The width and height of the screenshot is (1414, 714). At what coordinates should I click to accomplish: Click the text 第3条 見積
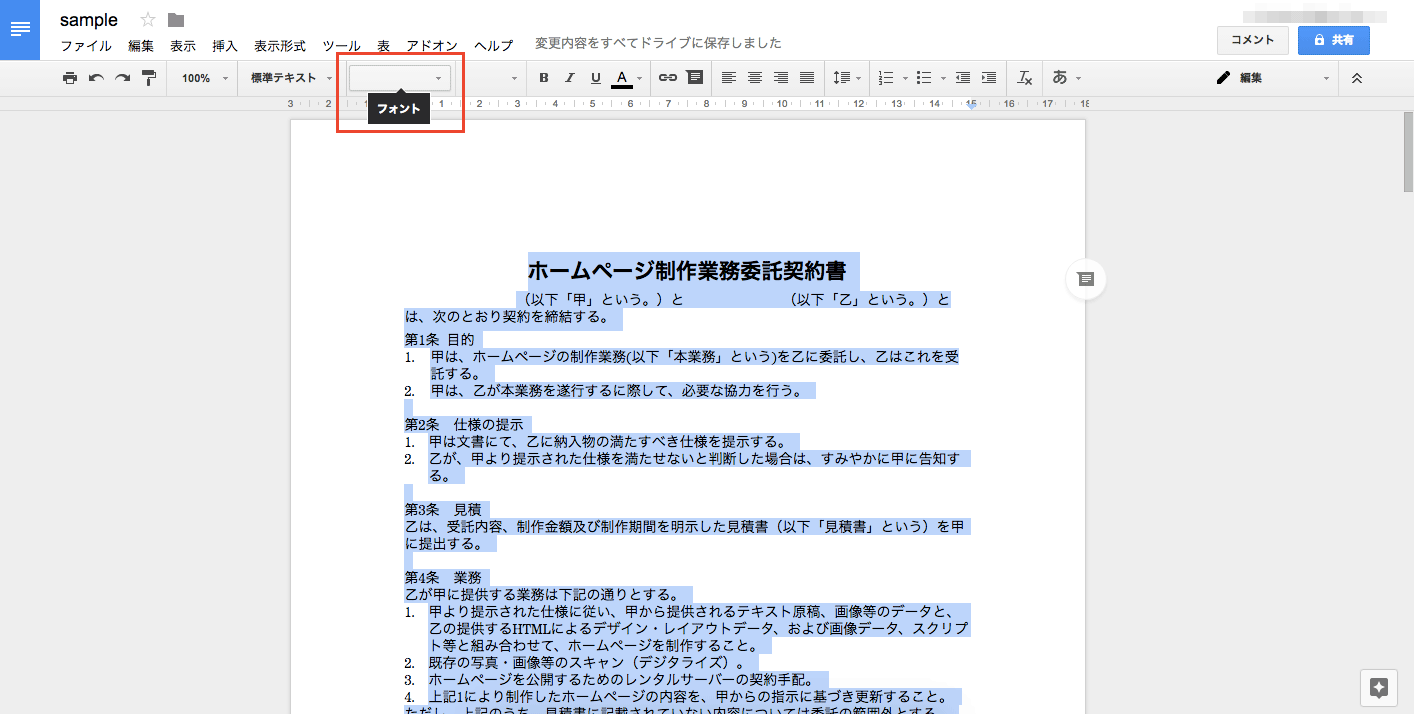443,509
